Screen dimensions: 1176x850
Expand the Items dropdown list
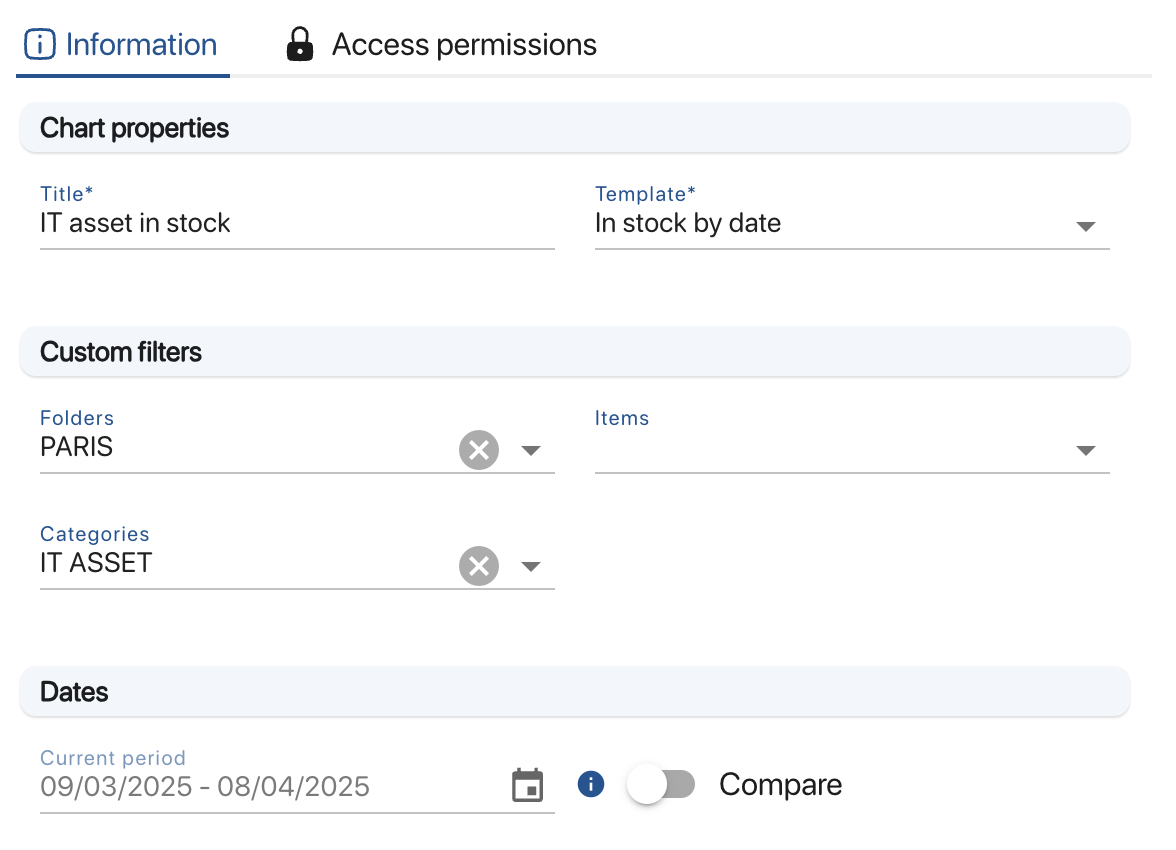click(1086, 450)
